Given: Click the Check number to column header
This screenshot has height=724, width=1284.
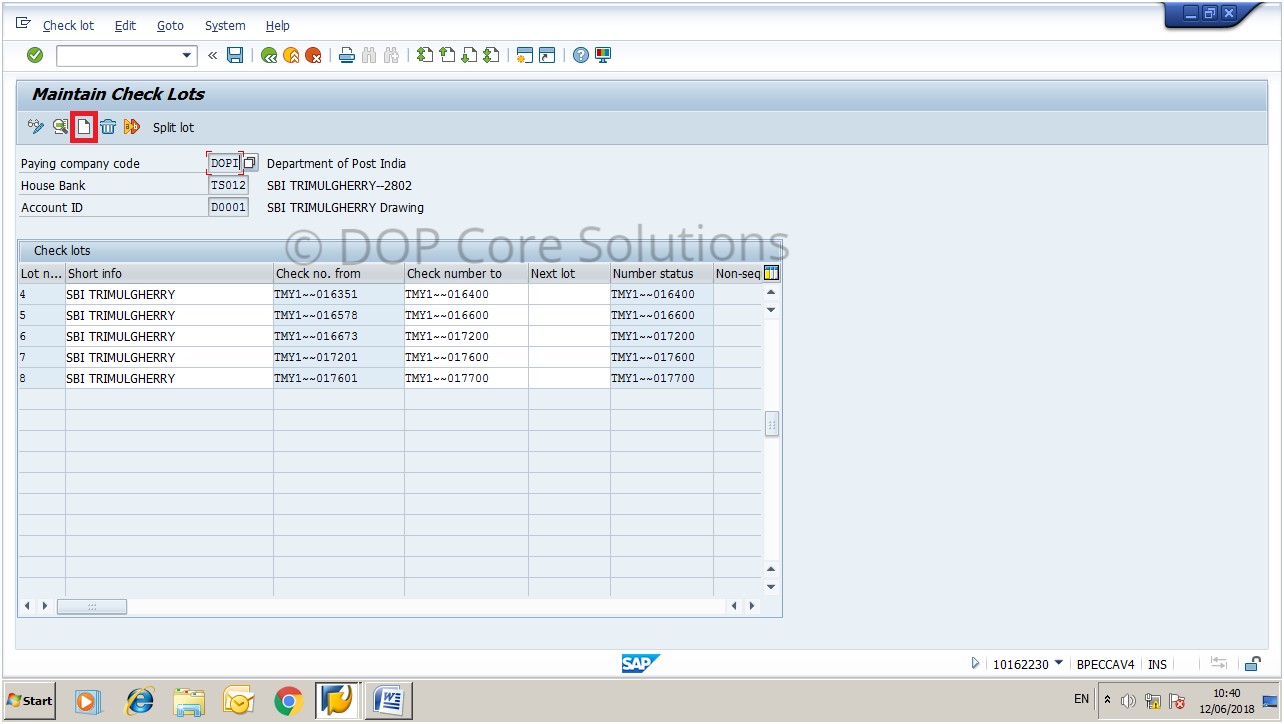Looking at the screenshot, I should [466, 273].
